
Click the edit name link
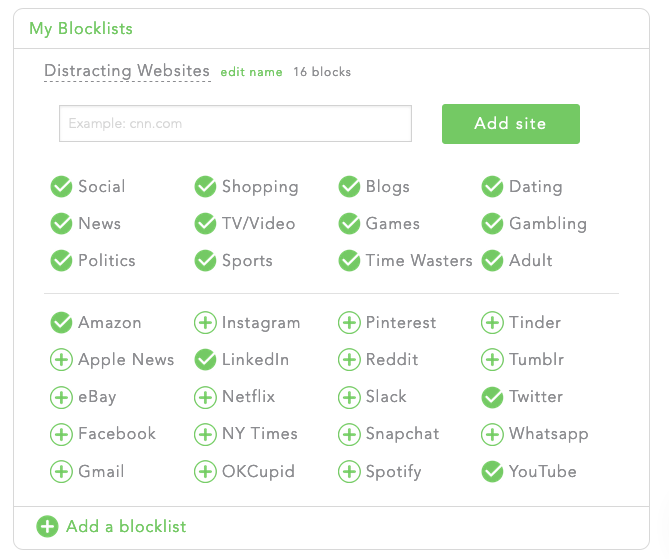[251, 72]
